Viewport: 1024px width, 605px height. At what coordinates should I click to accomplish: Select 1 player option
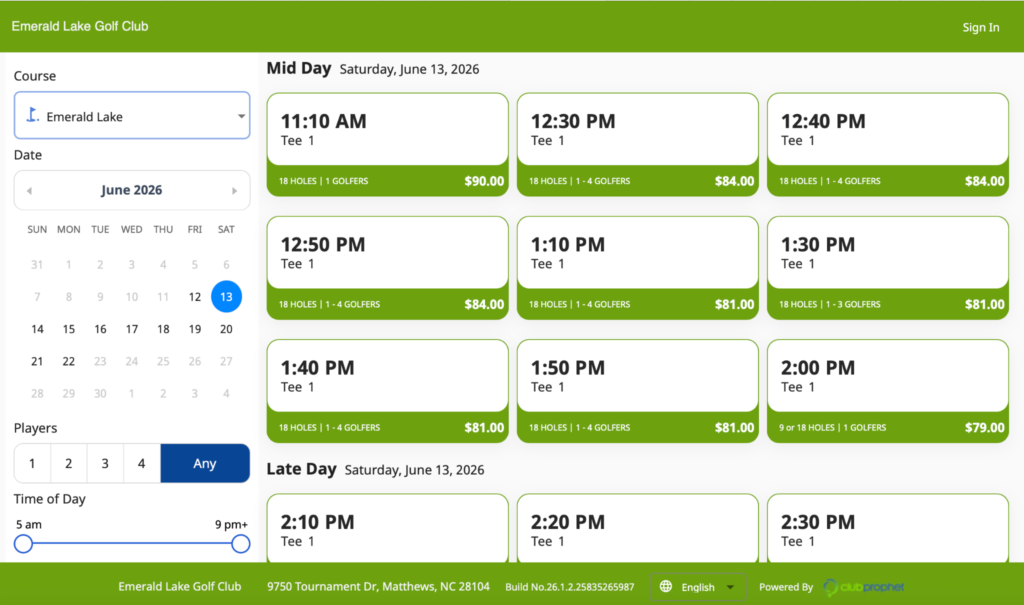click(x=32, y=463)
